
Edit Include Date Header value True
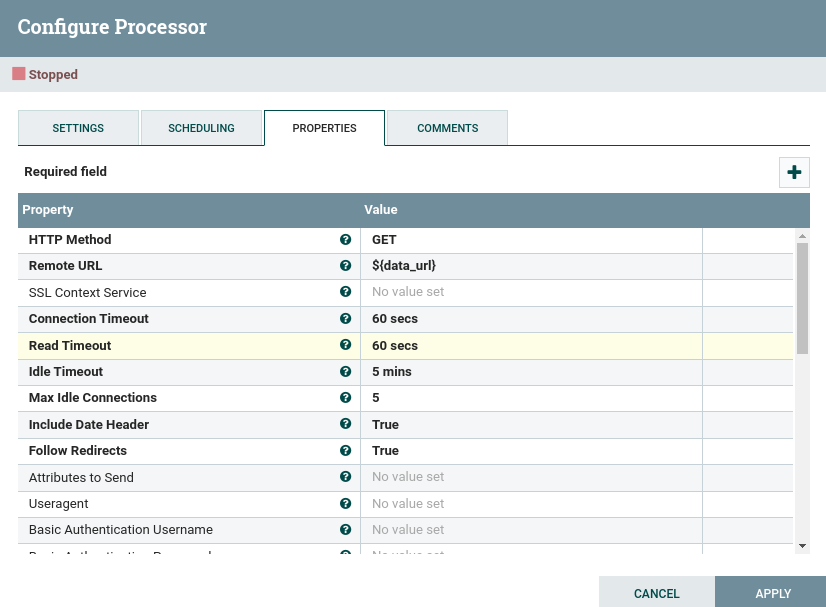[x=531, y=425]
